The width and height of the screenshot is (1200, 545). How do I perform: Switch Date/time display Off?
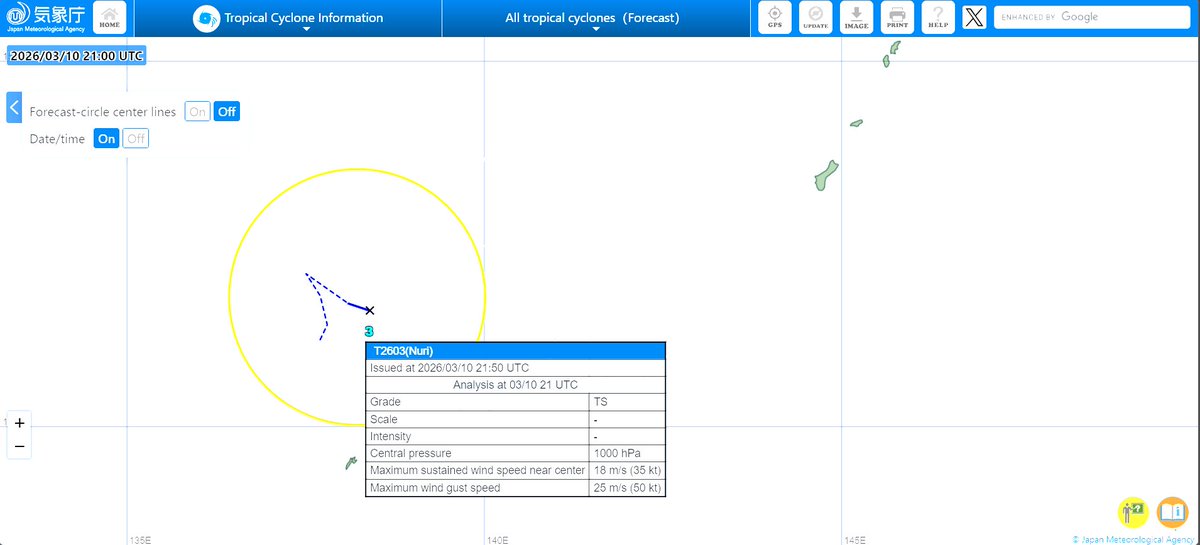click(136, 139)
